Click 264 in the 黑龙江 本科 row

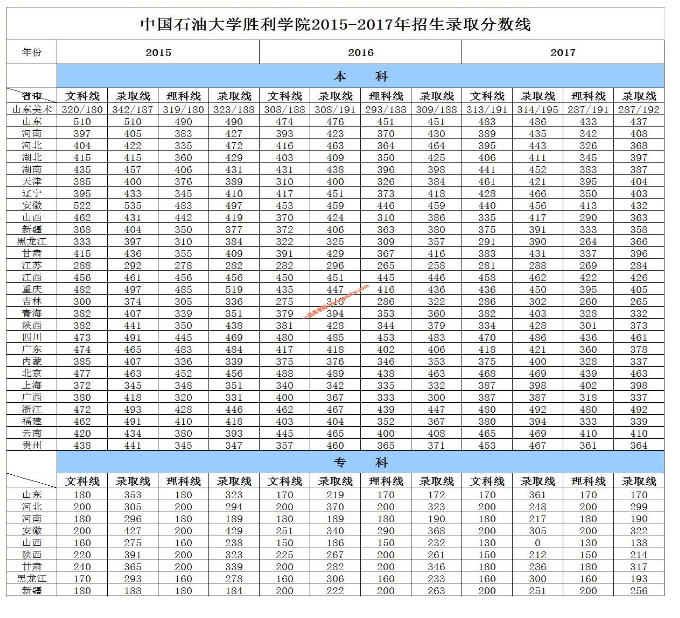[x=588, y=241]
